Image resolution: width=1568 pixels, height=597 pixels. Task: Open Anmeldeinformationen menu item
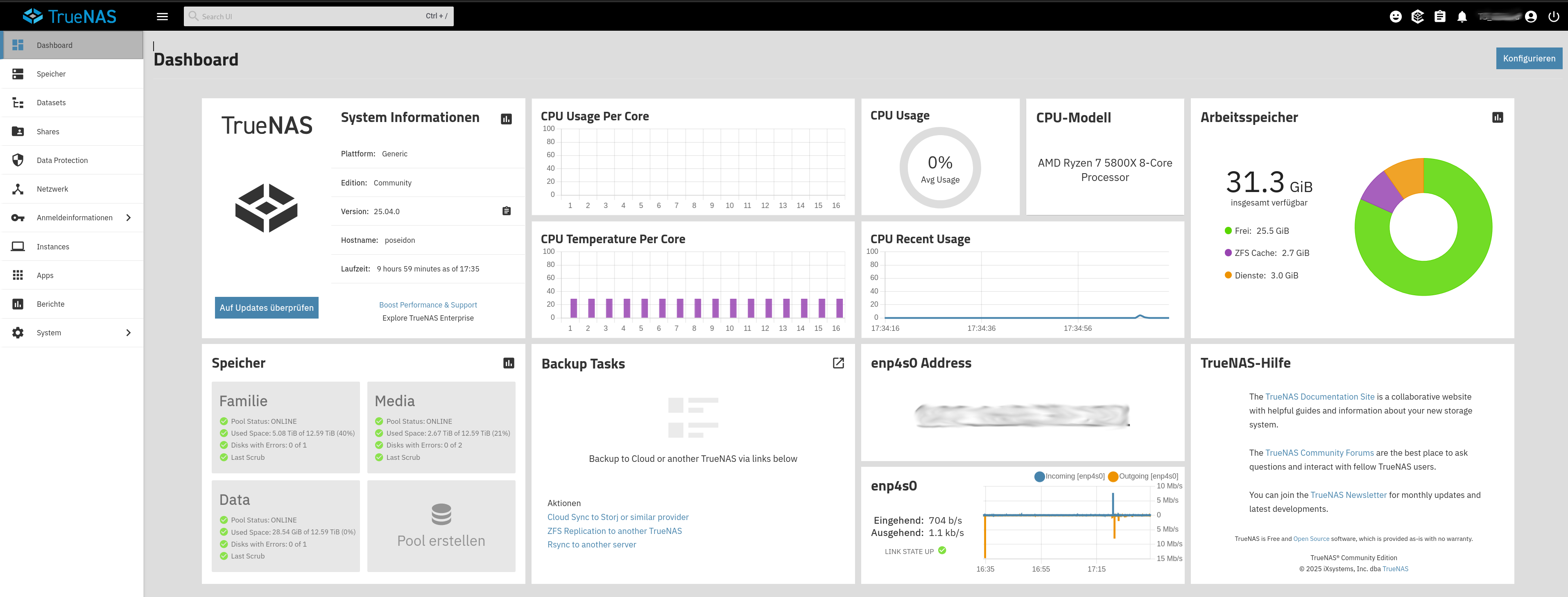72,218
